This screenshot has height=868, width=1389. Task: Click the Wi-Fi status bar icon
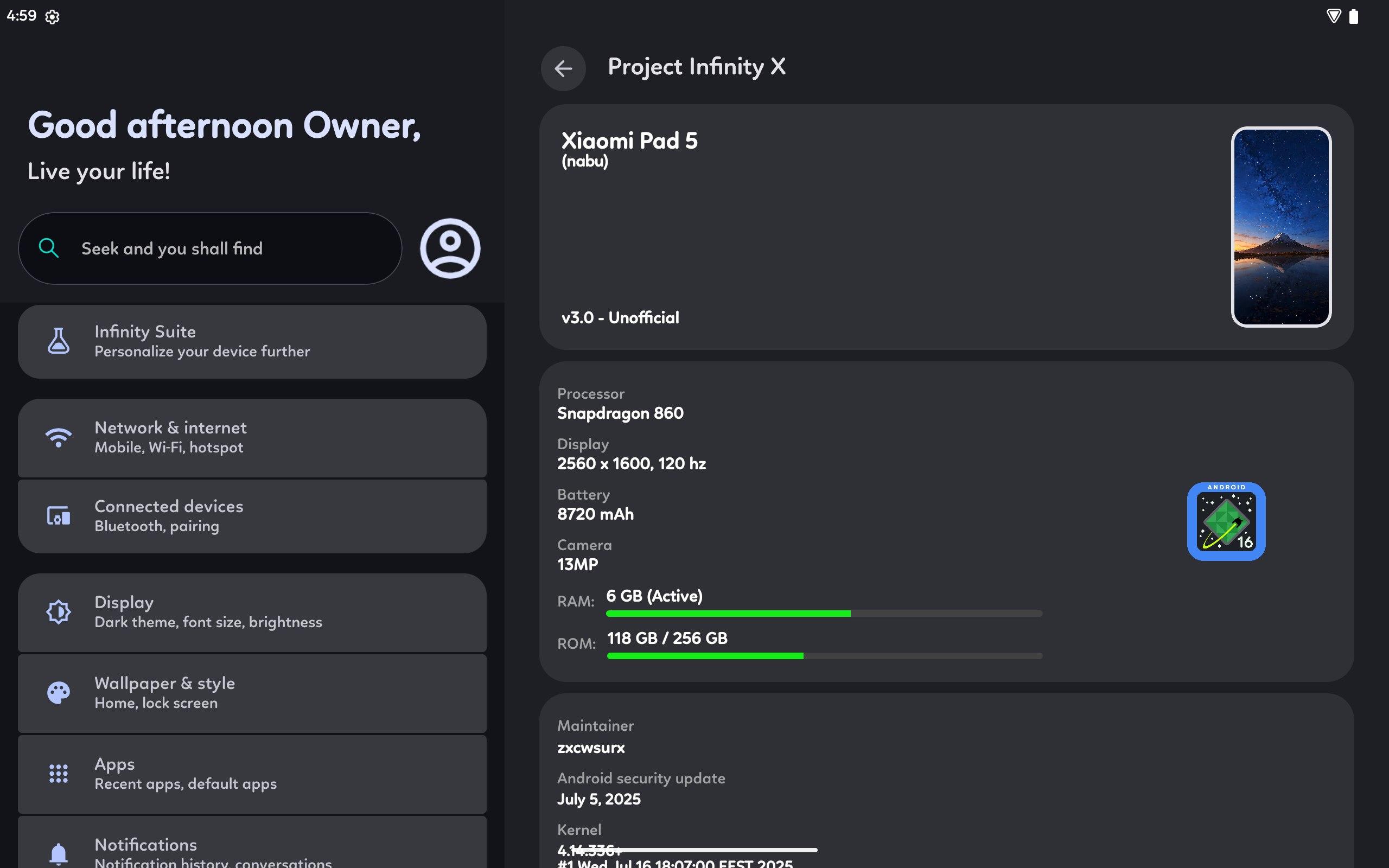point(1333,16)
